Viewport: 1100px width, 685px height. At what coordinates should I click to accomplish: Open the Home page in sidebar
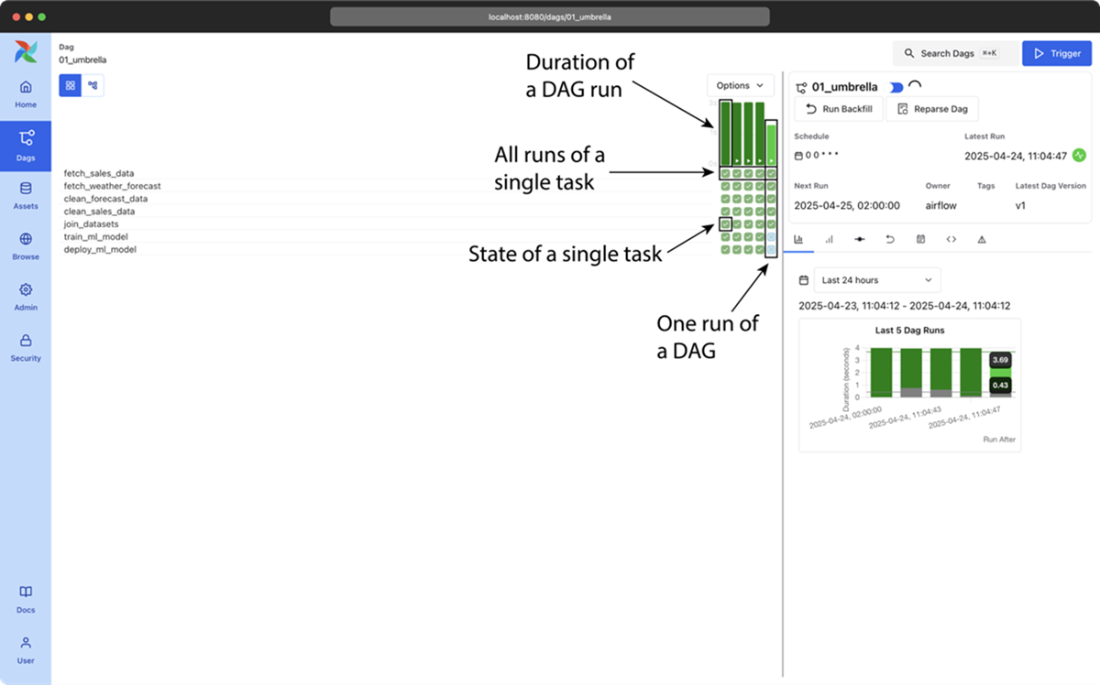[x=25, y=94]
